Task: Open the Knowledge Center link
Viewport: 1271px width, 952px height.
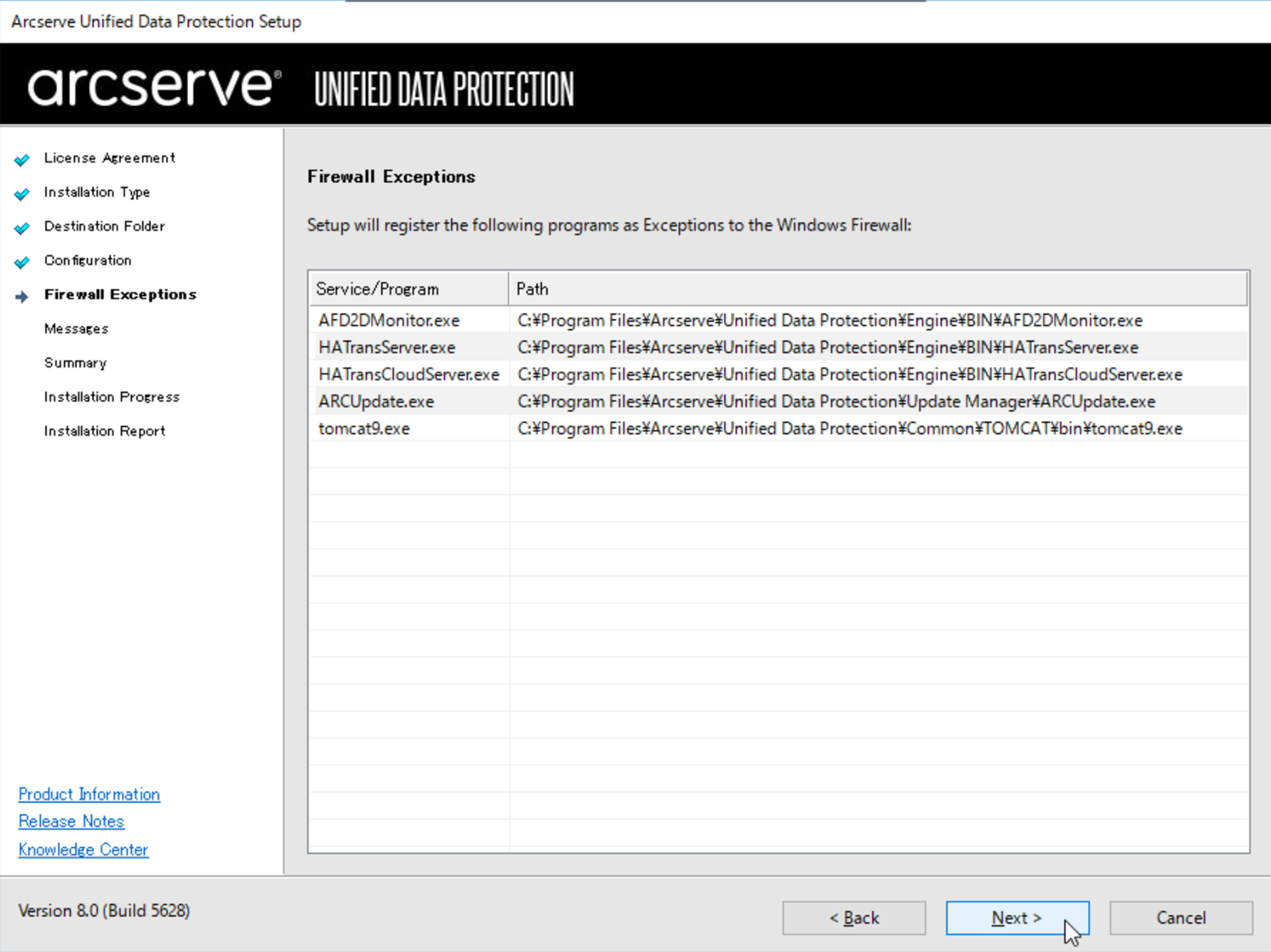Action: tap(83, 850)
